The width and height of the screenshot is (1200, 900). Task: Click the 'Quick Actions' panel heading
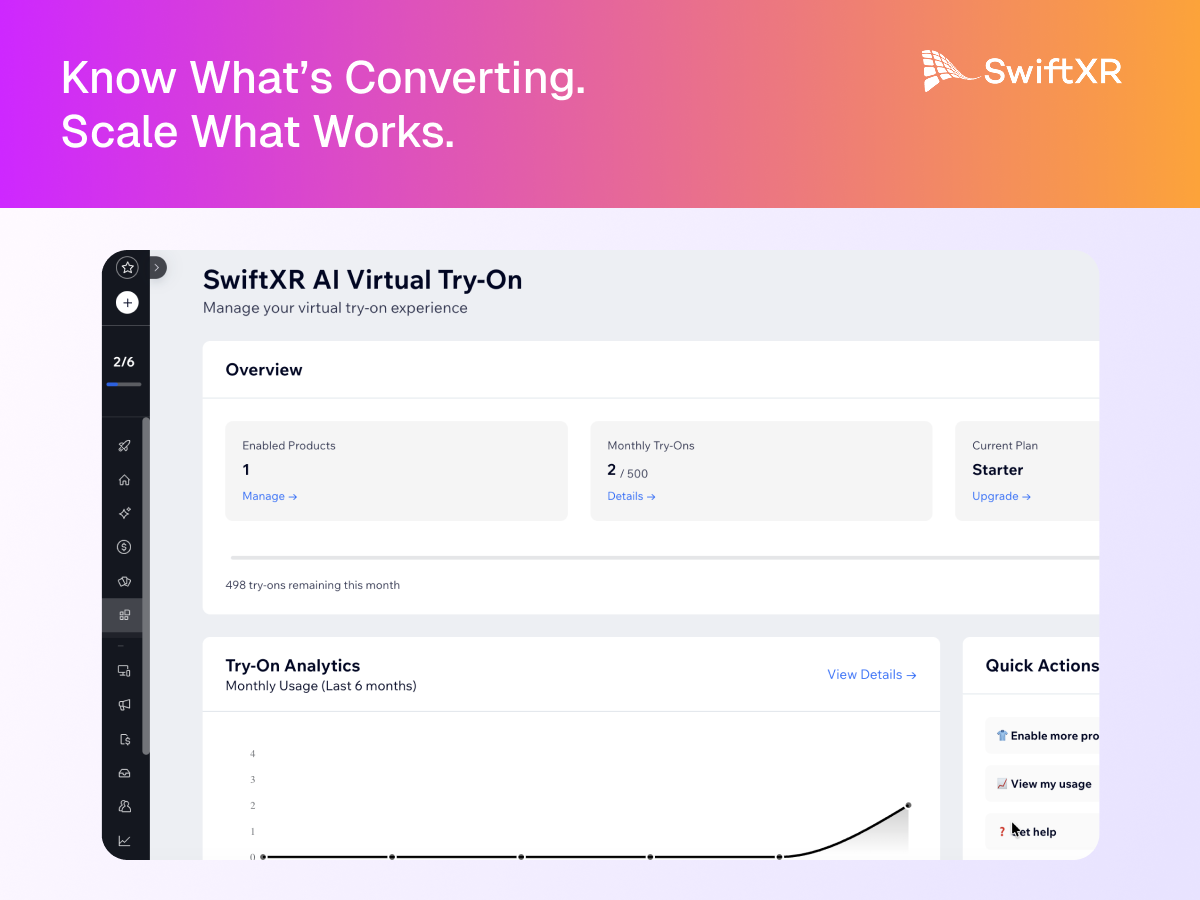coord(1042,666)
